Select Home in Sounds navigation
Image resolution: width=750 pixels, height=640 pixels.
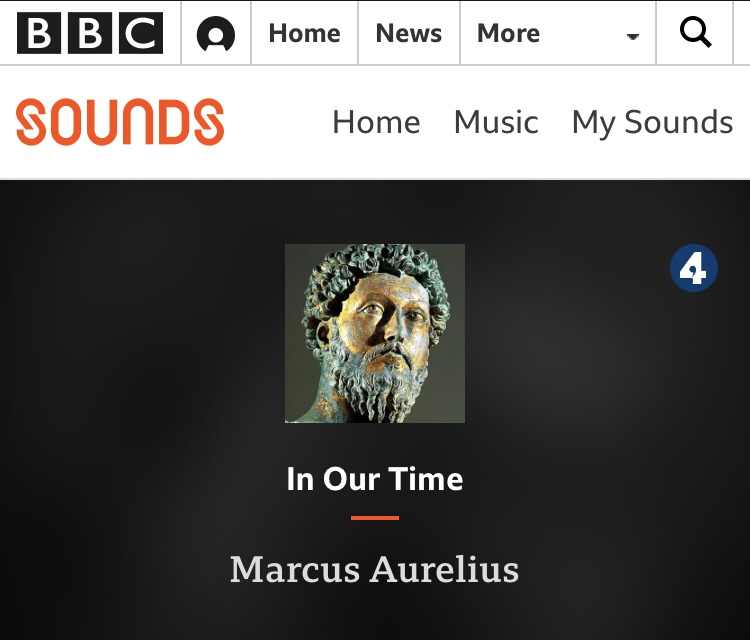(376, 122)
